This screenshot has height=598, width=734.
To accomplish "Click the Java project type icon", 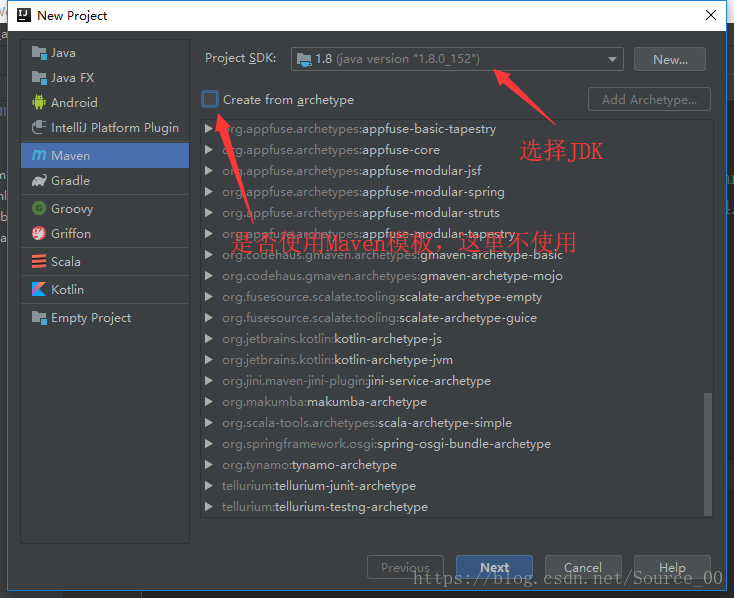I will tap(39, 53).
